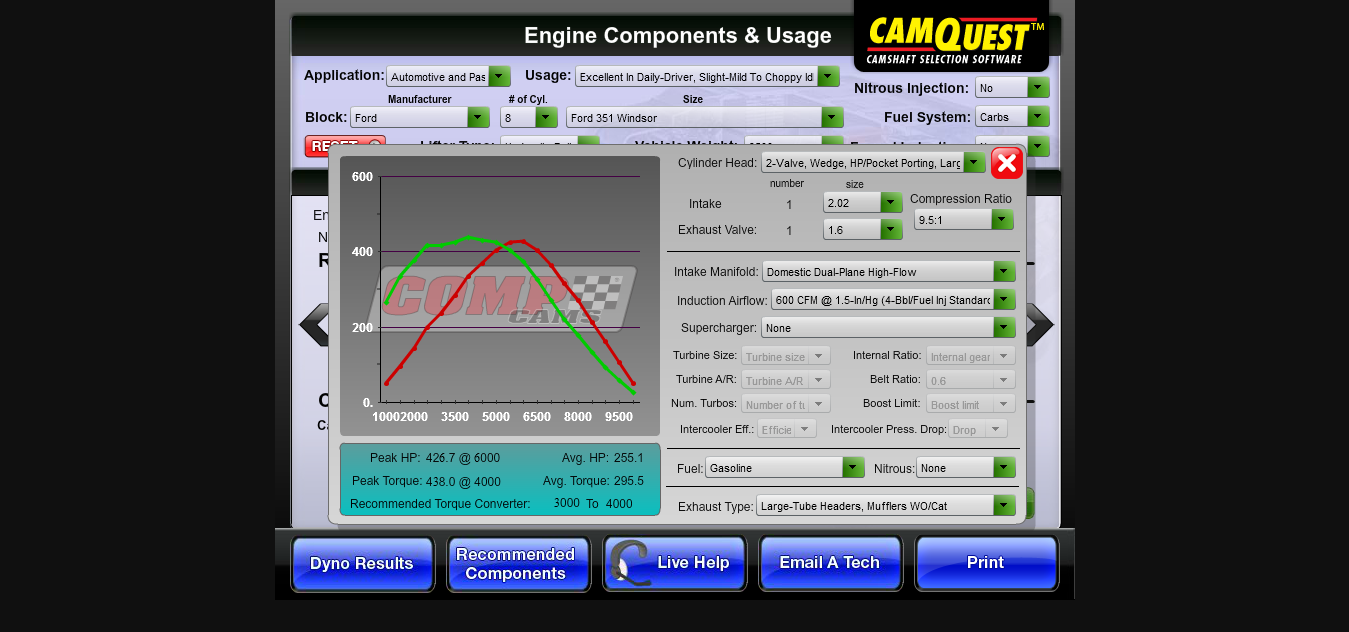Click the Print button
This screenshot has width=1349, height=632.
(x=985, y=563)
